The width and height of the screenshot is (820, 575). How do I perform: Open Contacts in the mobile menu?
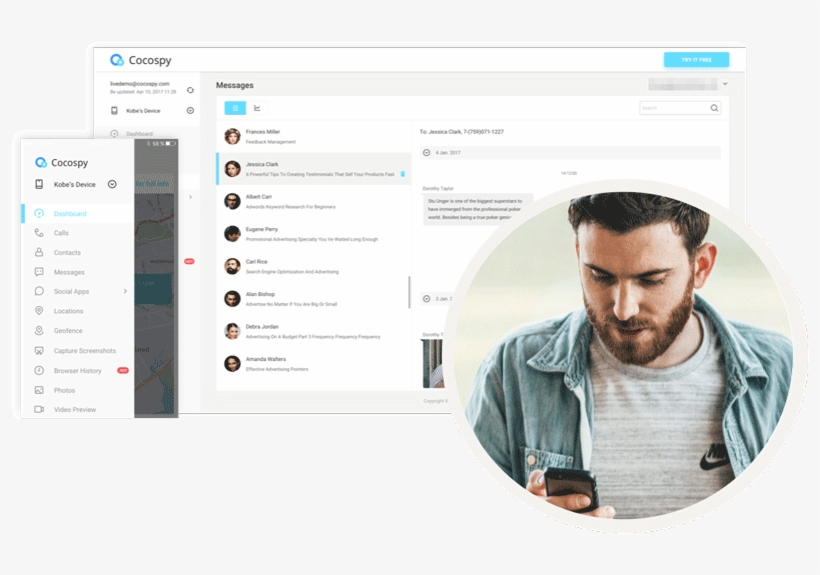77,252
